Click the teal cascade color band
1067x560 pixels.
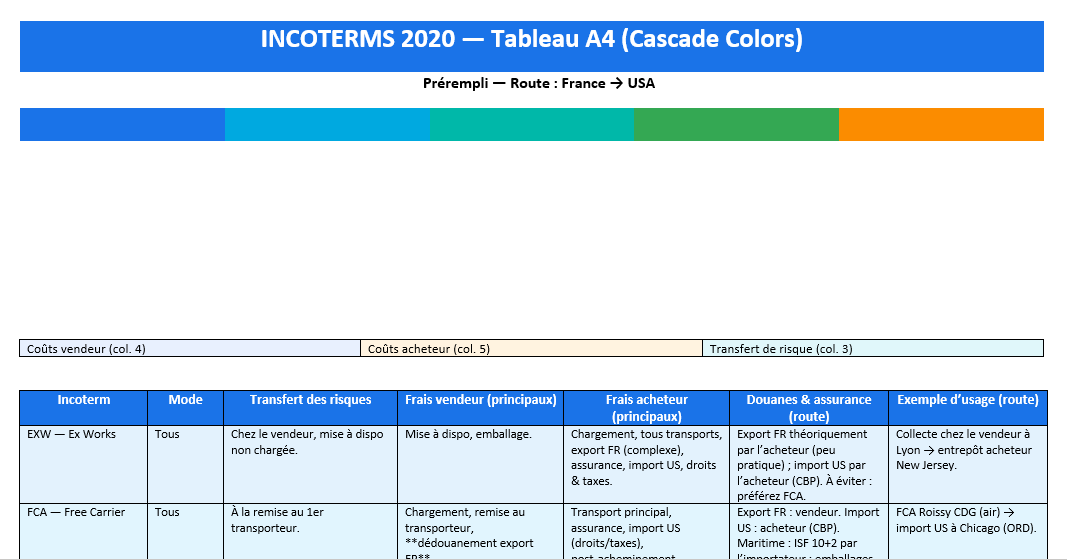(531, 124)
